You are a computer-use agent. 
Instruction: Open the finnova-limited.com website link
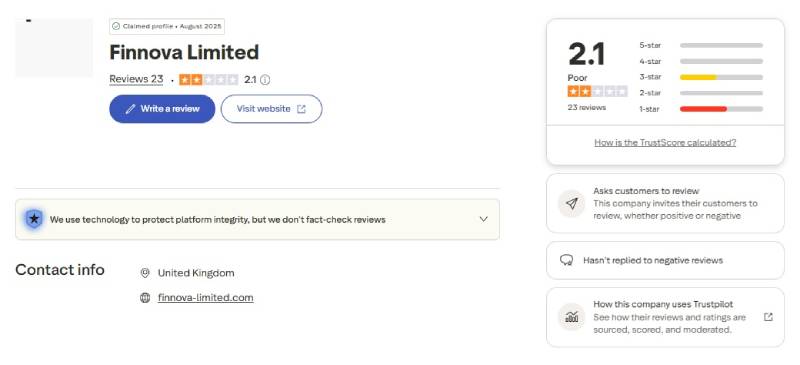point(206,298)
